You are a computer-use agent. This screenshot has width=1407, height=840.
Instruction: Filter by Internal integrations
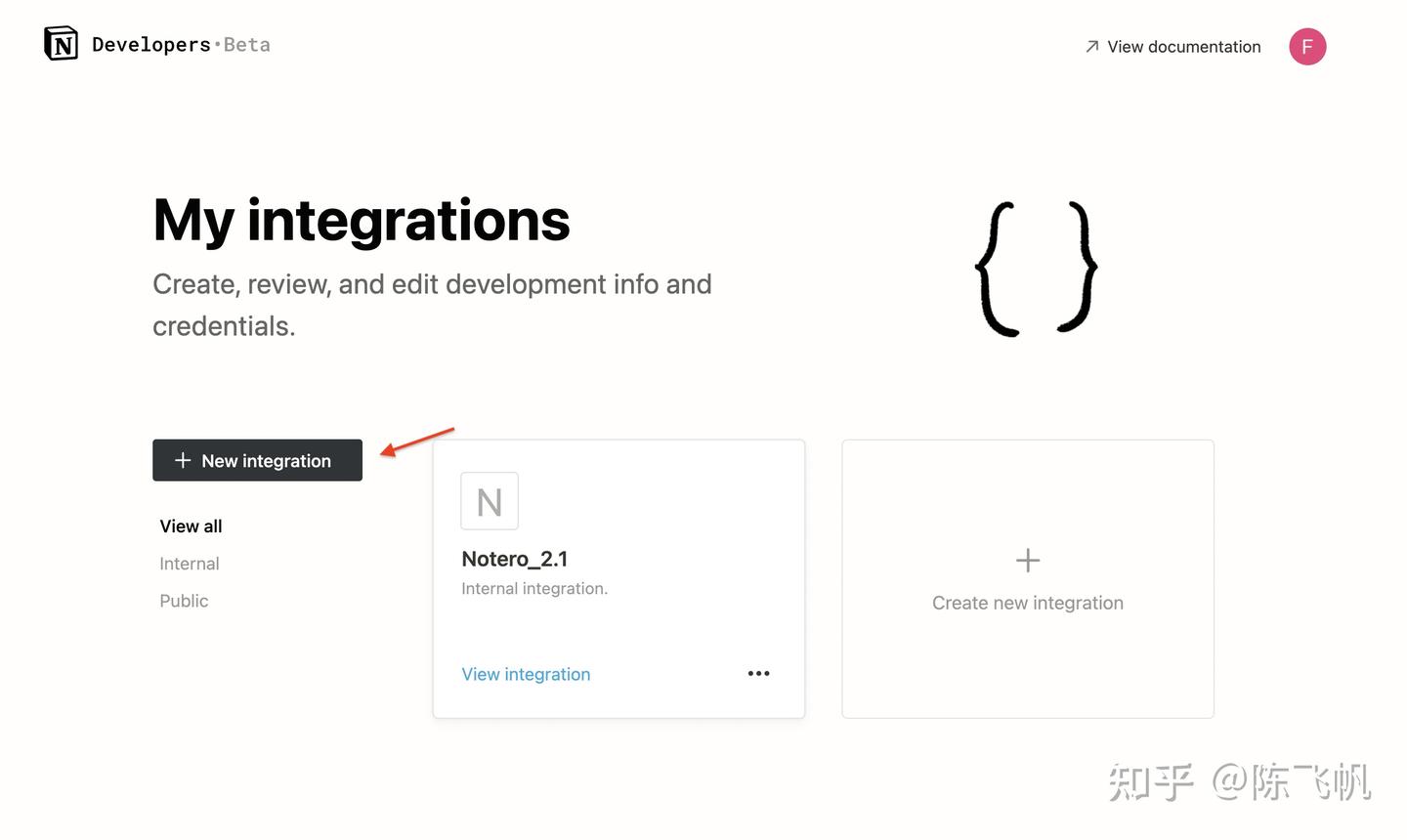[190, 564]
